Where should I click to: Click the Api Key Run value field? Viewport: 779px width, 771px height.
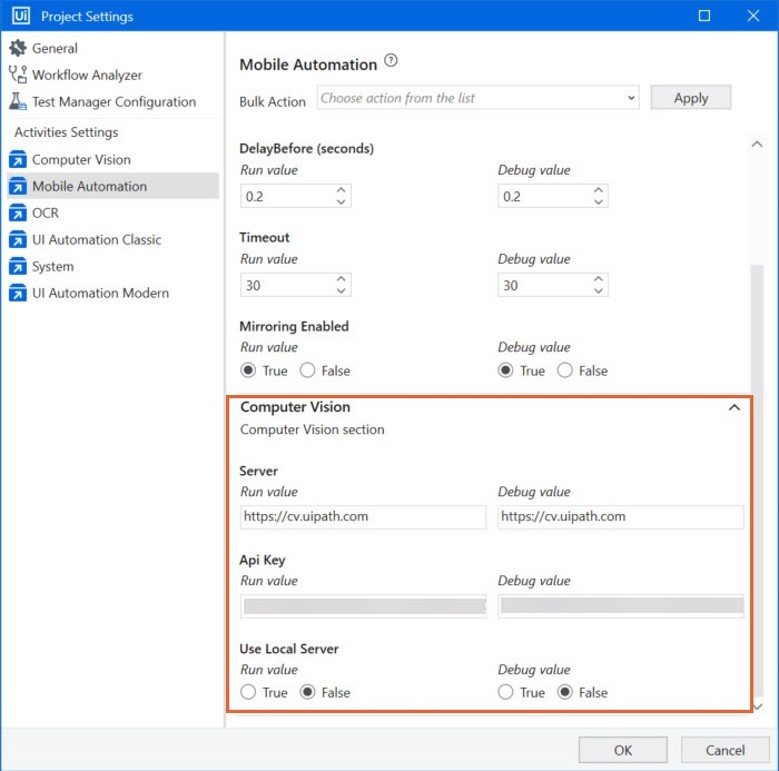(x=363, y=606)
